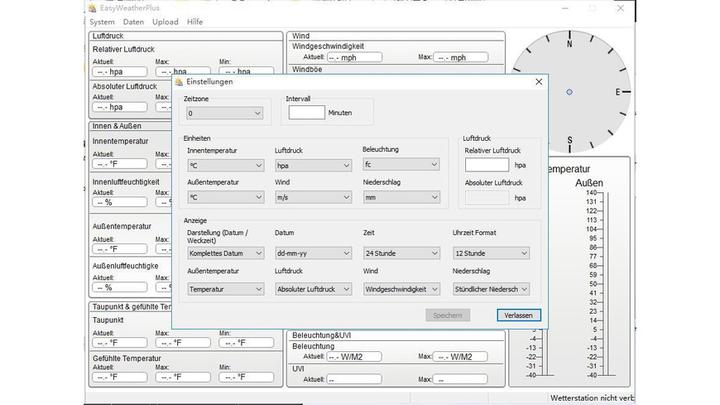Open the Darstellung dropdown showing Komplettes Datum
The height and width of the screenshot is (405, 720).
(x=225, y=253)
